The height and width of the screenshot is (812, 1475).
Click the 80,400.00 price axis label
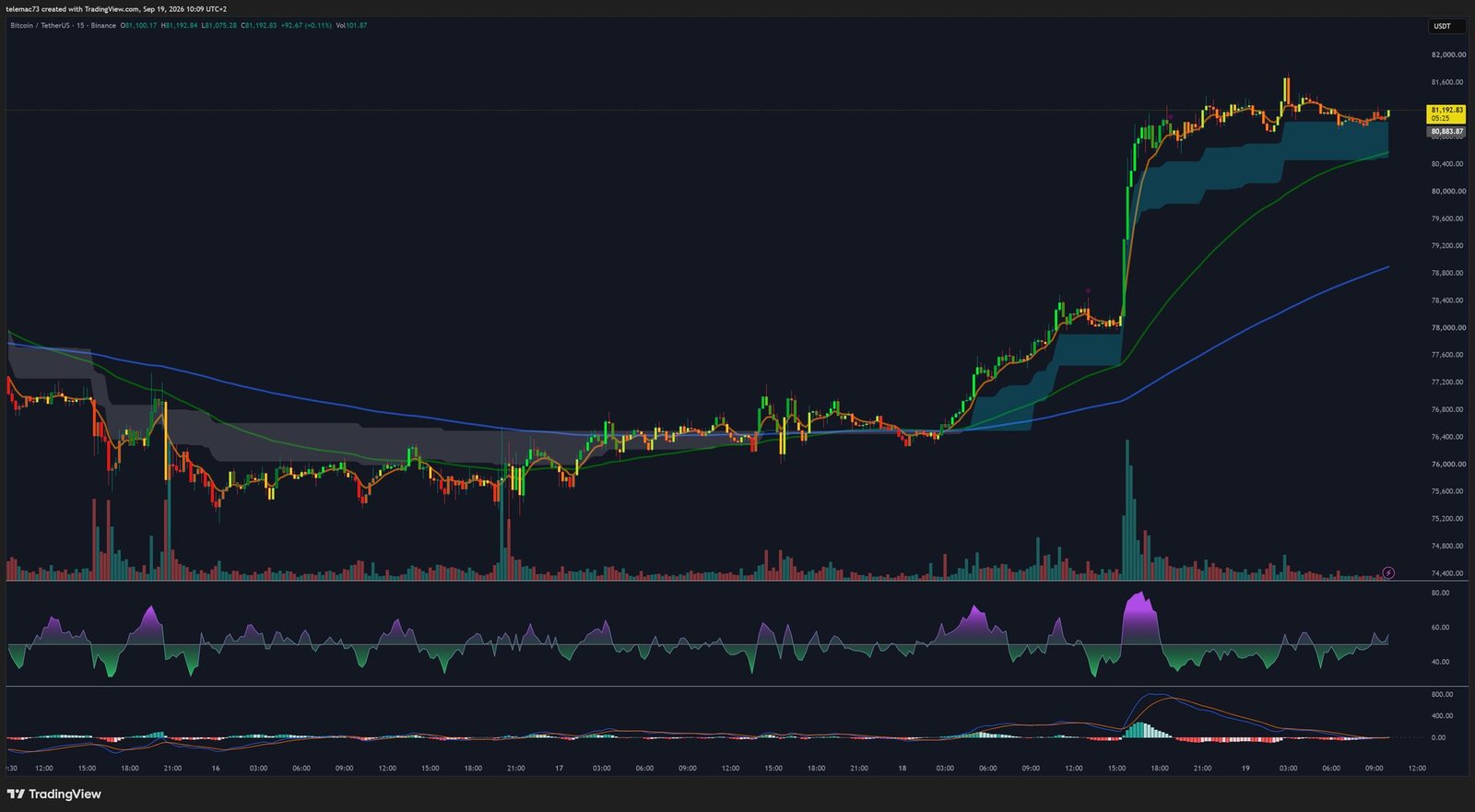pos(1448,164)
